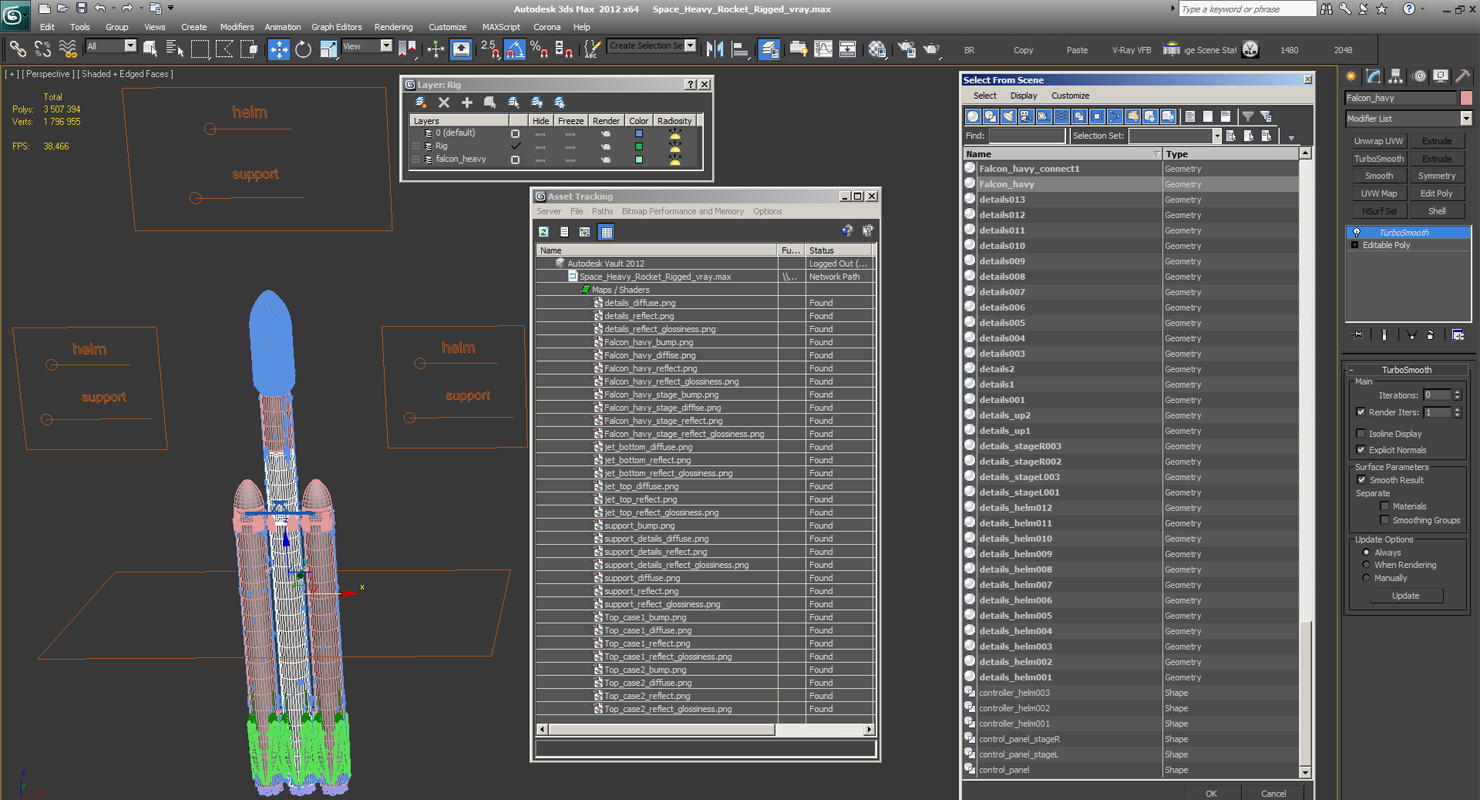The height and width of the screenshot is (800, 1480).
Task: Open the Mirror tool in main toolbar
Action: 715,48
